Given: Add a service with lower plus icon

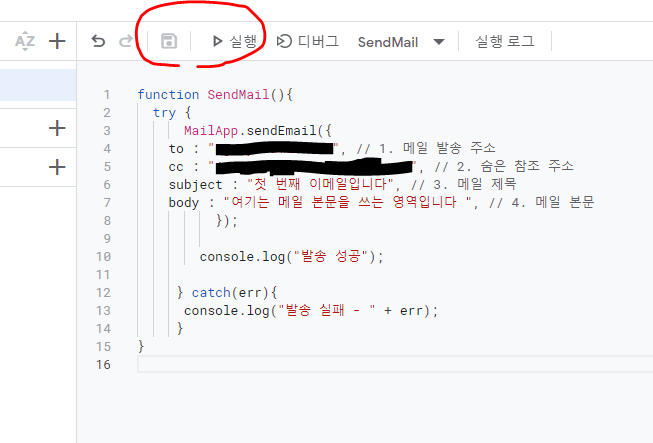Looking at the screenshot, I should (x=57, y=167).
